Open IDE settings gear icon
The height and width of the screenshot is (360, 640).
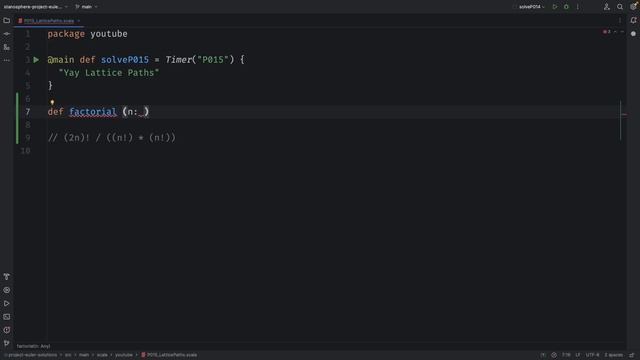[633, 7]
